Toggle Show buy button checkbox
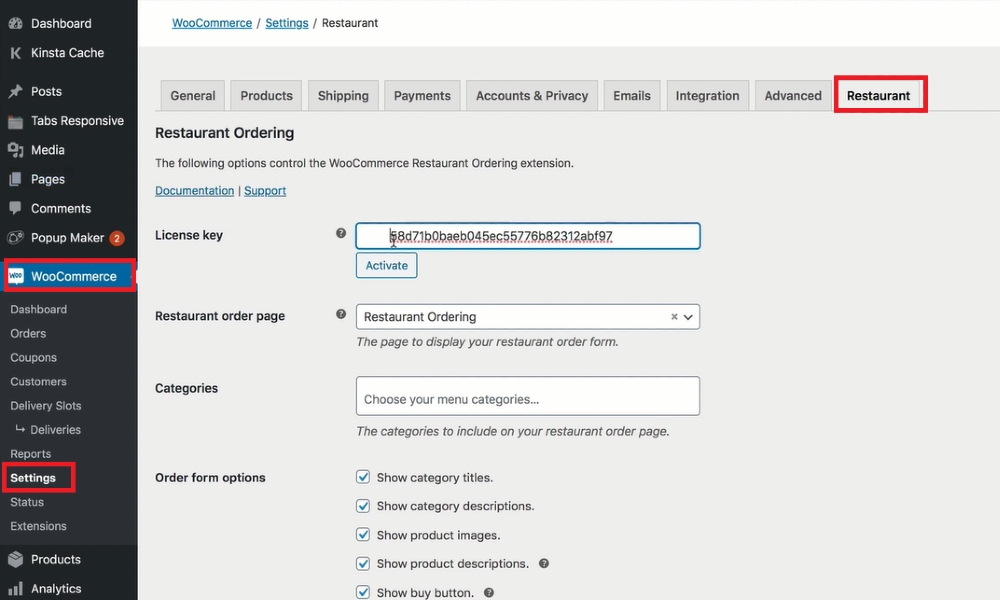 [x=363, y=592]
